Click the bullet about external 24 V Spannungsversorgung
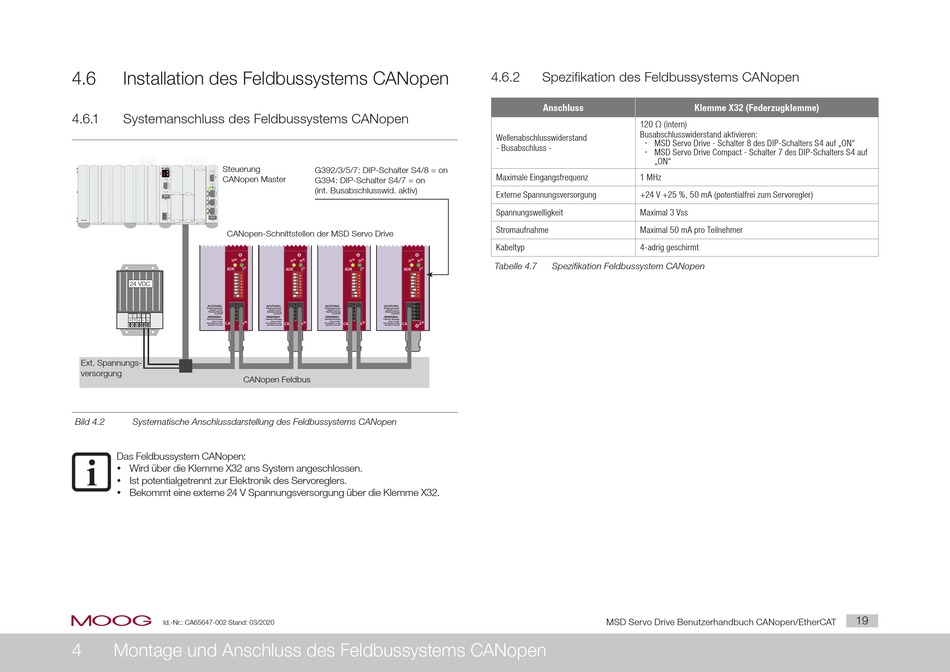 [284, 493]
